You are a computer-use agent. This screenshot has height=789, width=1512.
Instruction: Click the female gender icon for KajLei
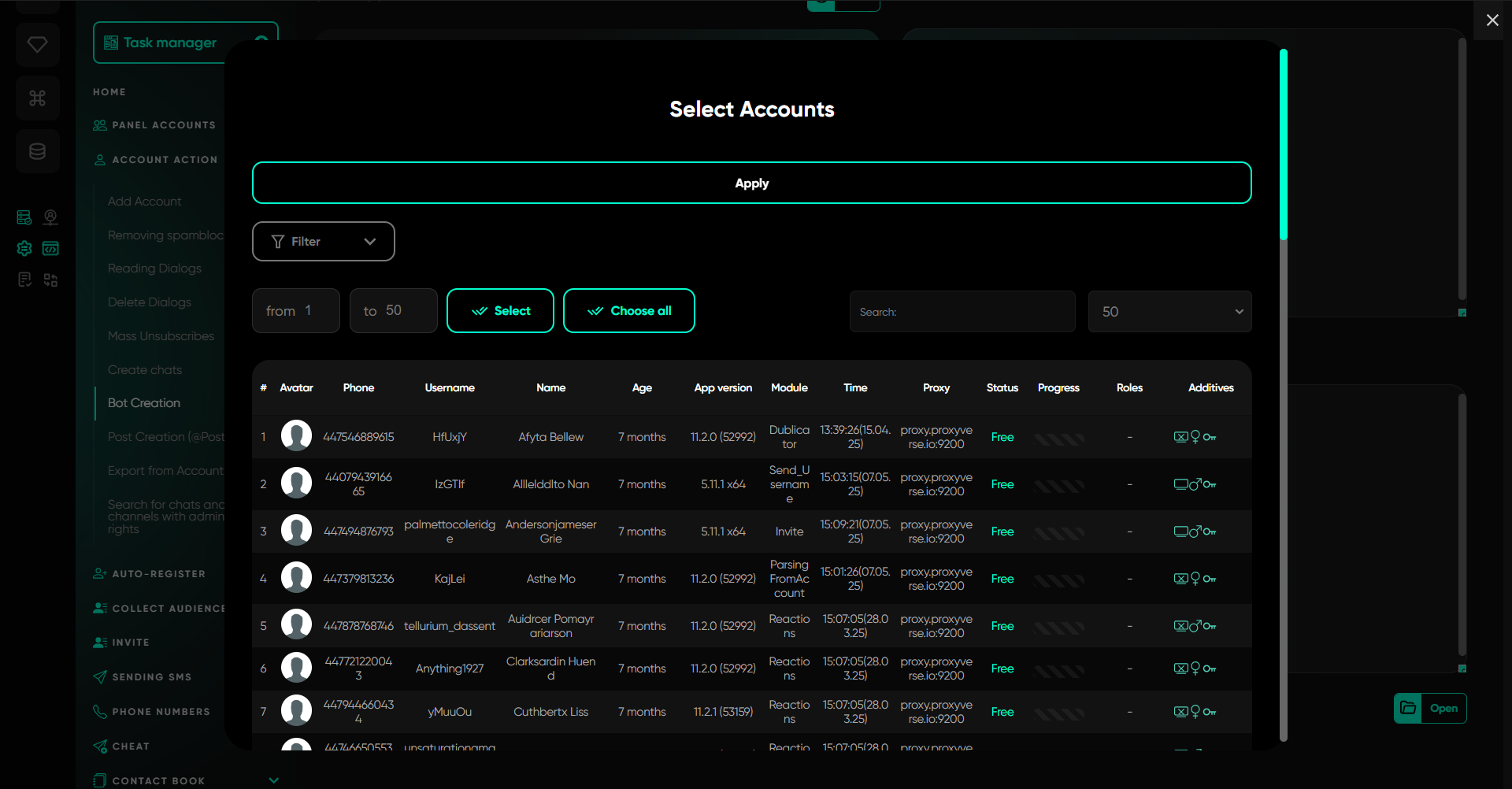(x=1195, y=579)
